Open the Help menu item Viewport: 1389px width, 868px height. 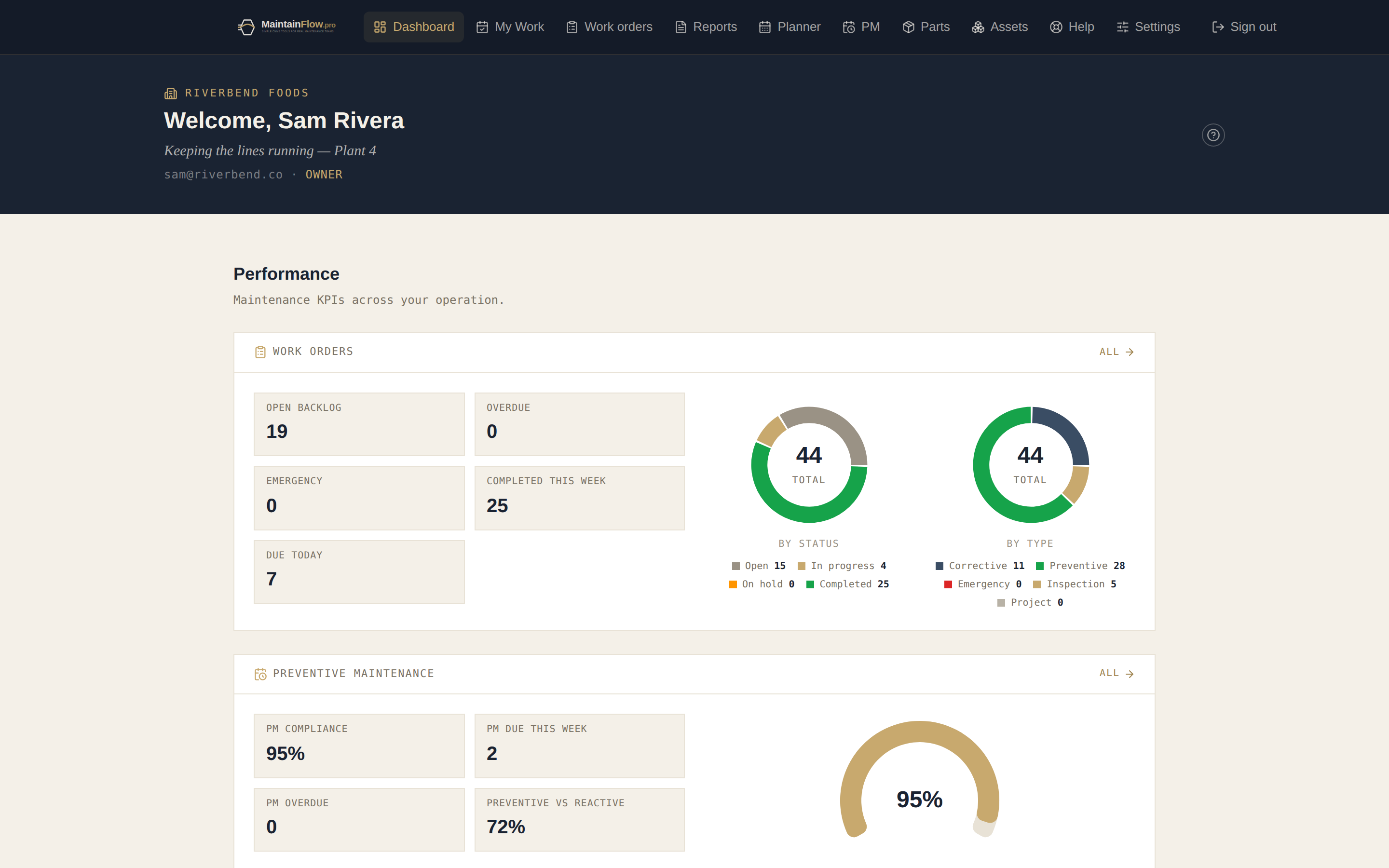[1072, 27]
